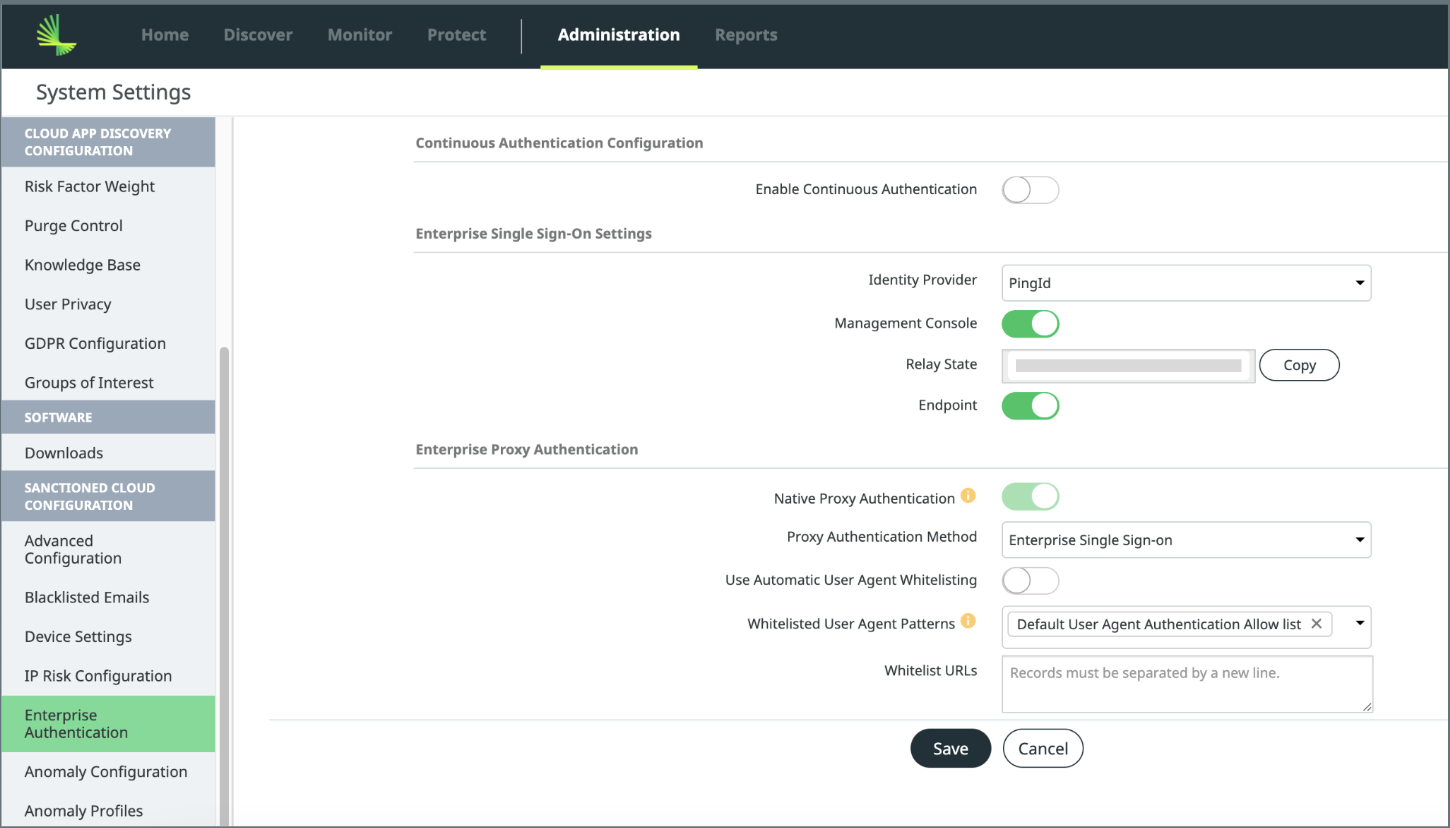Click into the Whitelist URLs text area
The image size is (1450, 828).
pyautogui.click(x=1187, y=684)
